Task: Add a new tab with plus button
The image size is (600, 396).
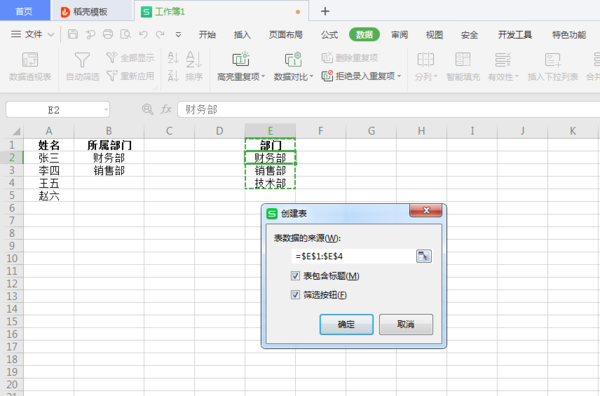Action: point(325,11)
